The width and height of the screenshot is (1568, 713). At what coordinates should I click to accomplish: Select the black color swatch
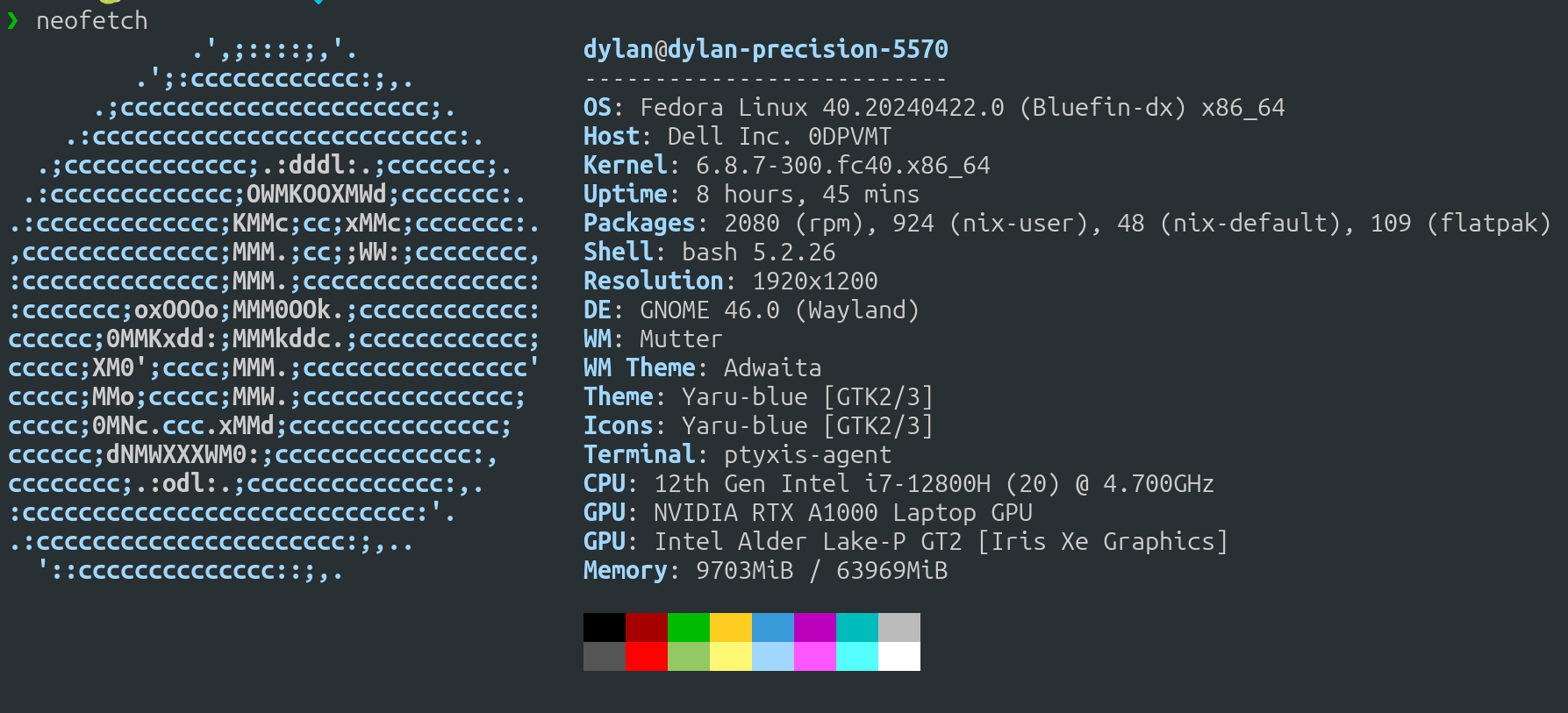[604, 627]
